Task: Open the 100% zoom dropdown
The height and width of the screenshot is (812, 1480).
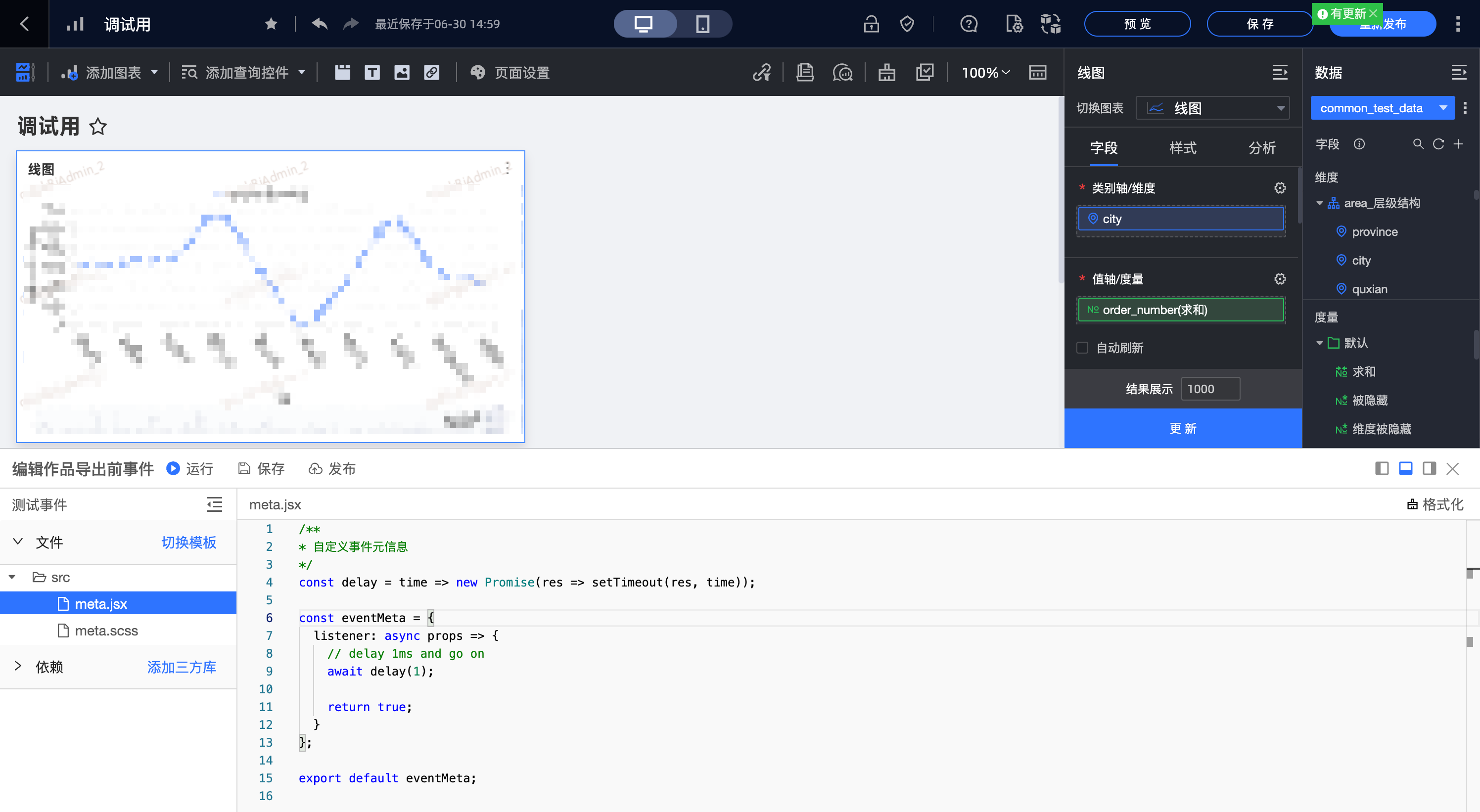Action: pos(985,72)
